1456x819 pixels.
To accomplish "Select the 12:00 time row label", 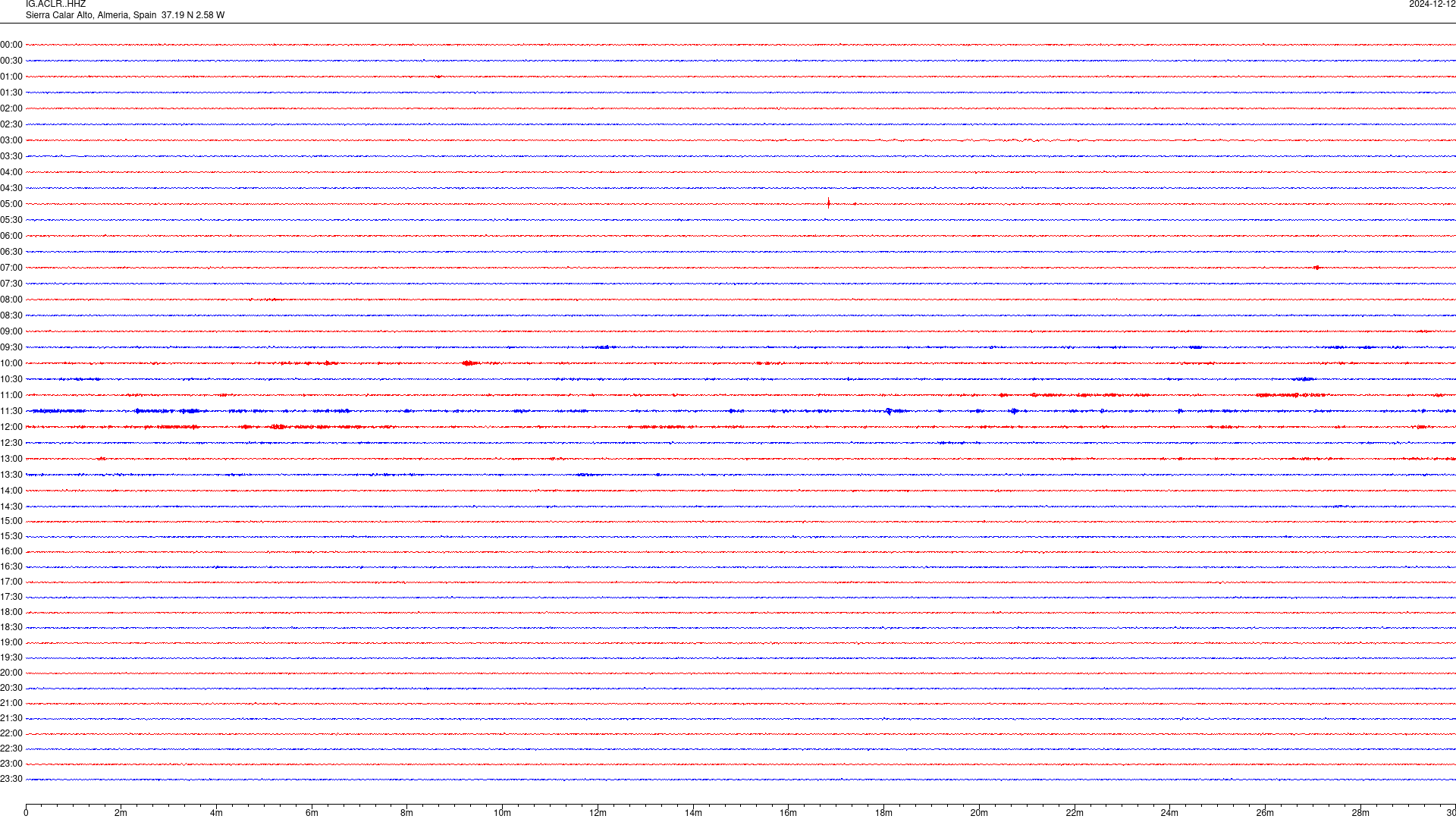I will pyautogui.click(x=11, y=427).
